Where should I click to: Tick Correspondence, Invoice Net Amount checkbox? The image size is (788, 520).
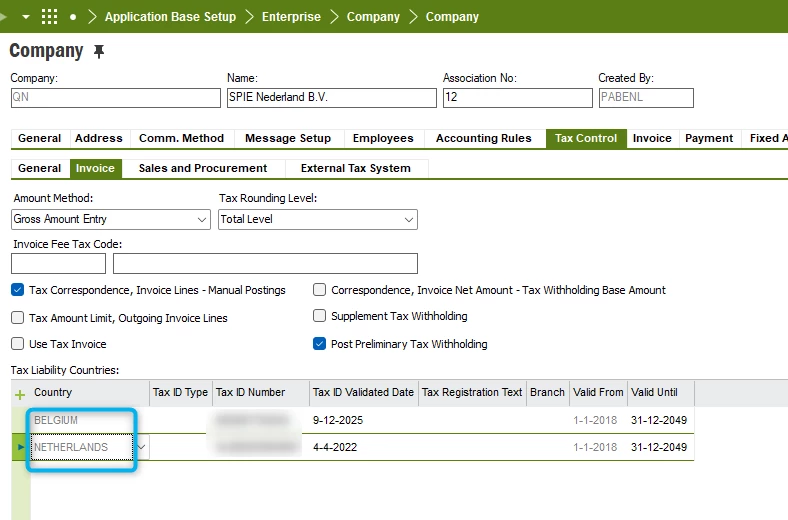point(320,289)
